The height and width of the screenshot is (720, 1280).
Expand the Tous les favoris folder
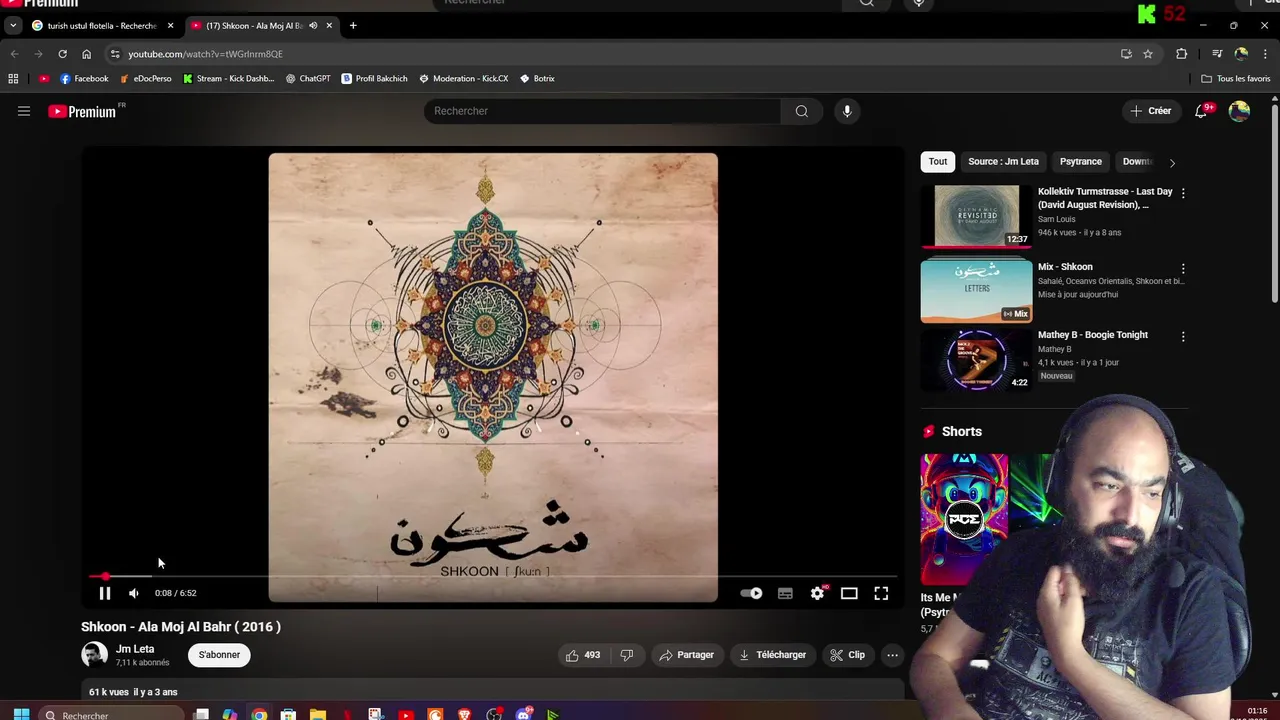click(x=1236, y=79)
